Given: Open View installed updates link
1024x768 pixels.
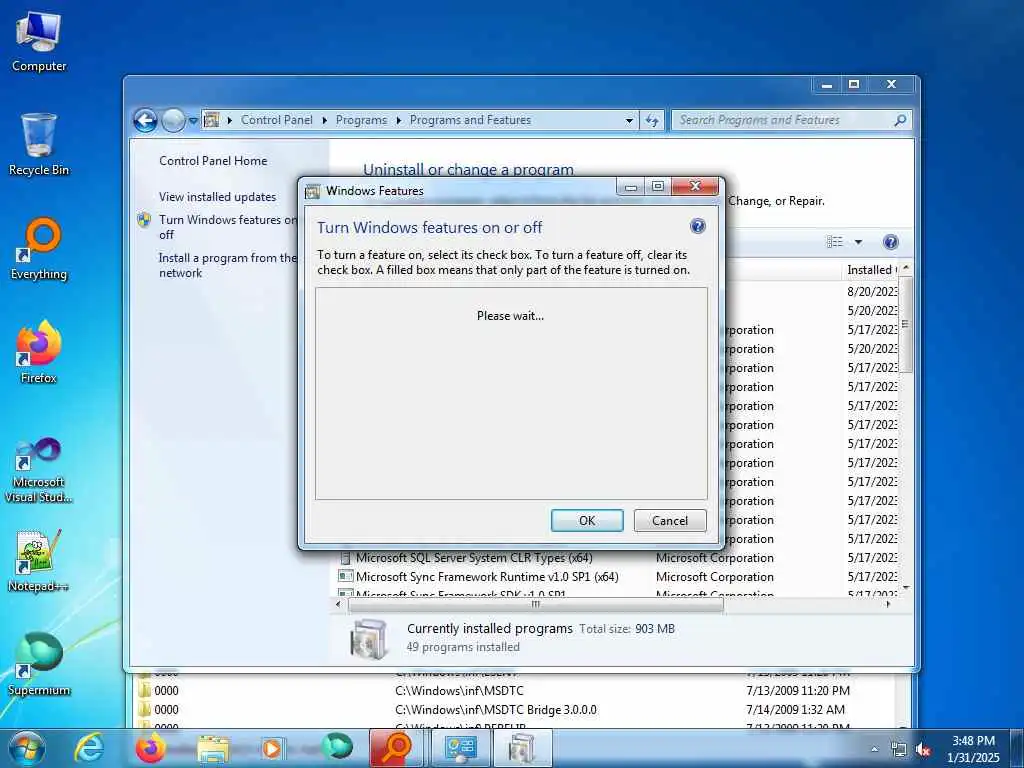Looking at the screenshot, I should [x=217, y=197].
